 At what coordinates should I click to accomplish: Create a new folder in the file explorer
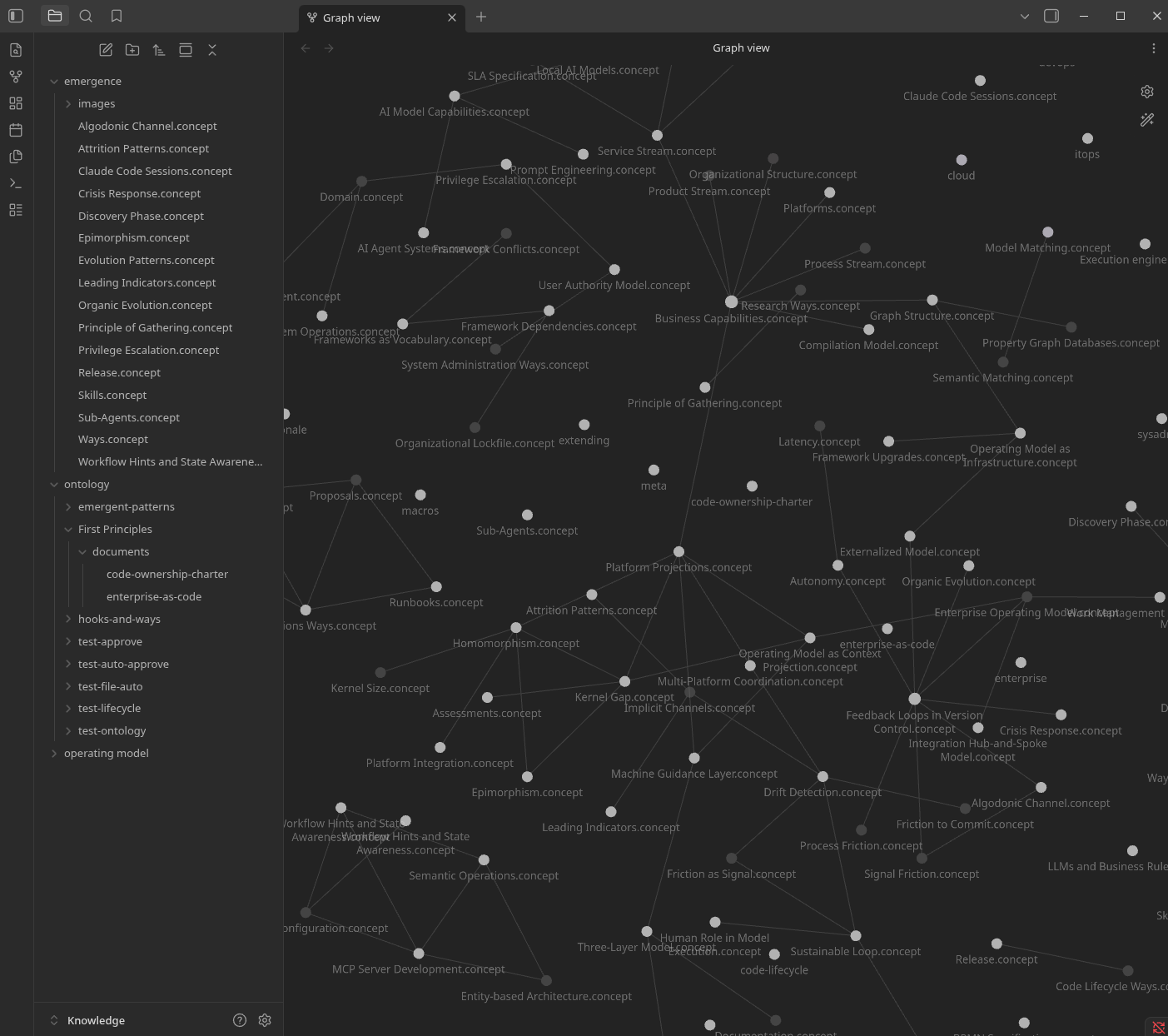click(x=132, y=50)
